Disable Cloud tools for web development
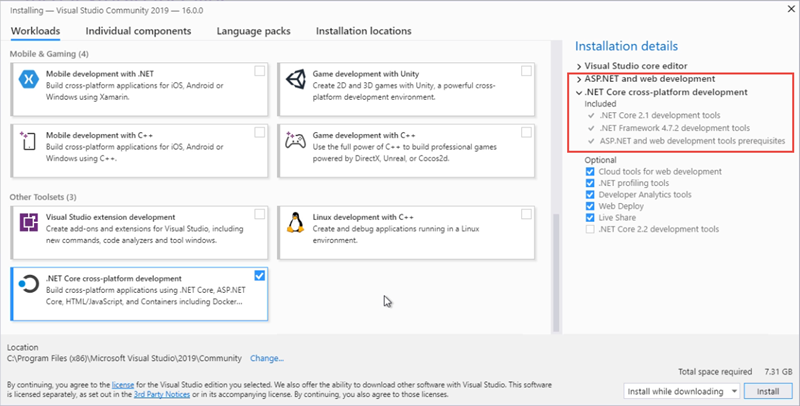The height and width of the screenshot is (406, 800). [x=591, y=172]
